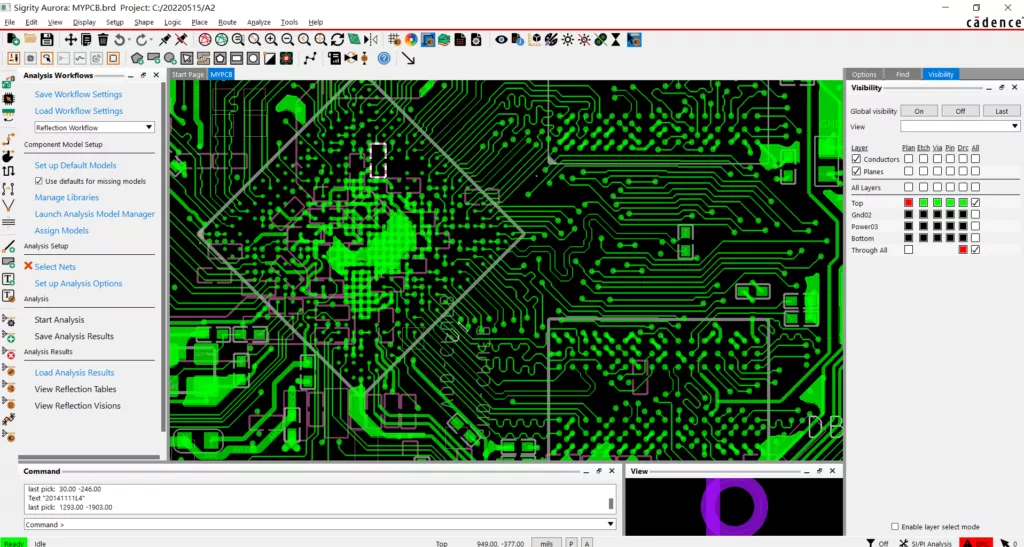1024x547 pixels.
Task: Click the Delete trash can icon
Action: pyautogui.click(x=103, y=40)
